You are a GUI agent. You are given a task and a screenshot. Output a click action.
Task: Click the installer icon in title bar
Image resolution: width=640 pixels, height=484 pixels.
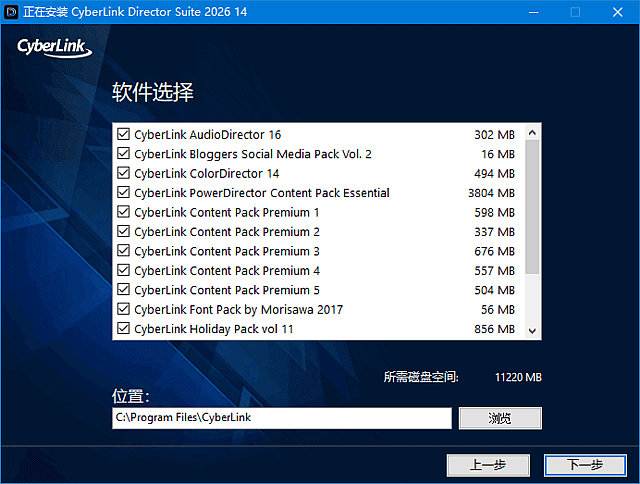tap(12, 12)
